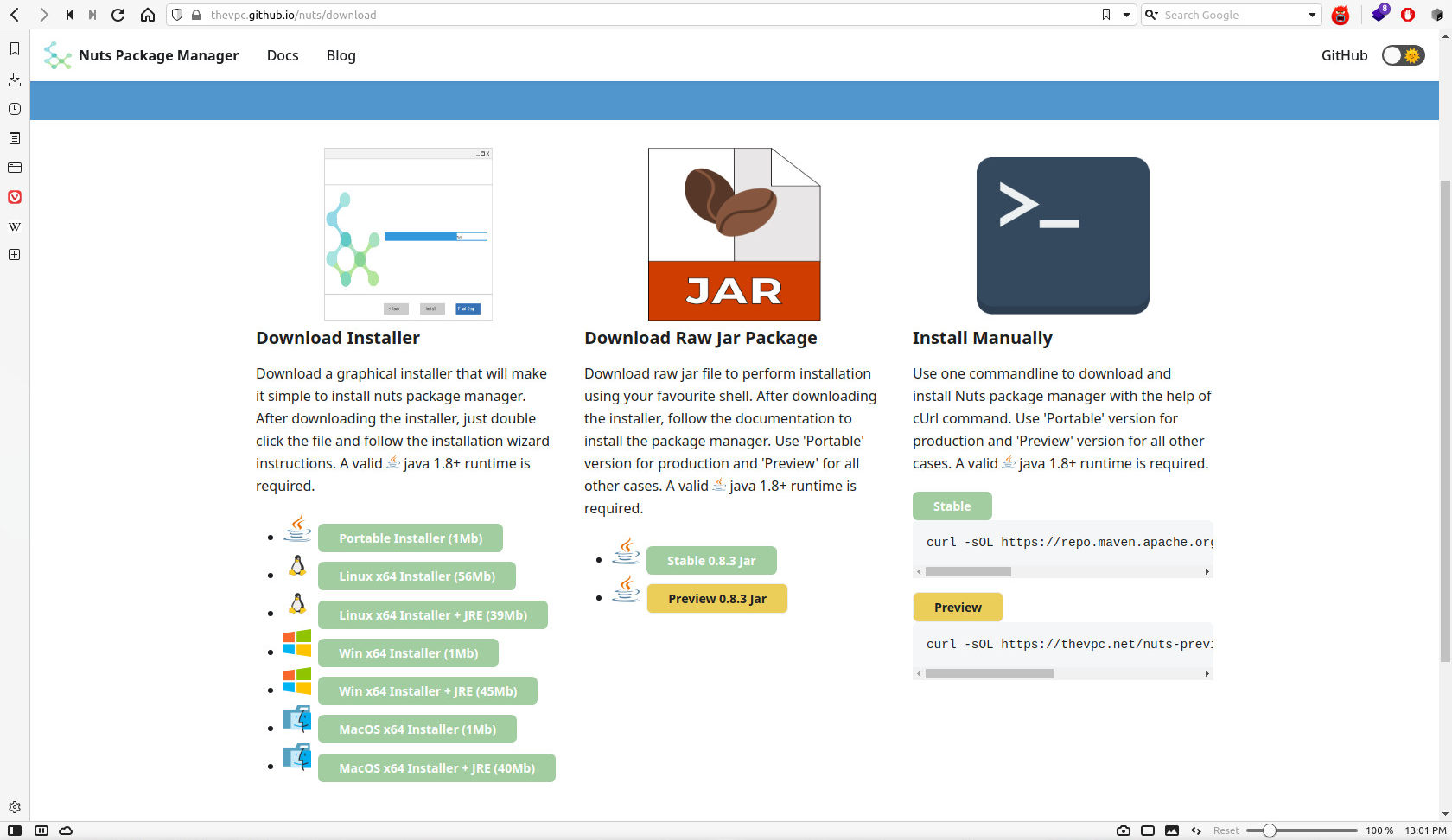Open History panel in sidebar
Screen dimensions: 1452x840
[15, 109]
